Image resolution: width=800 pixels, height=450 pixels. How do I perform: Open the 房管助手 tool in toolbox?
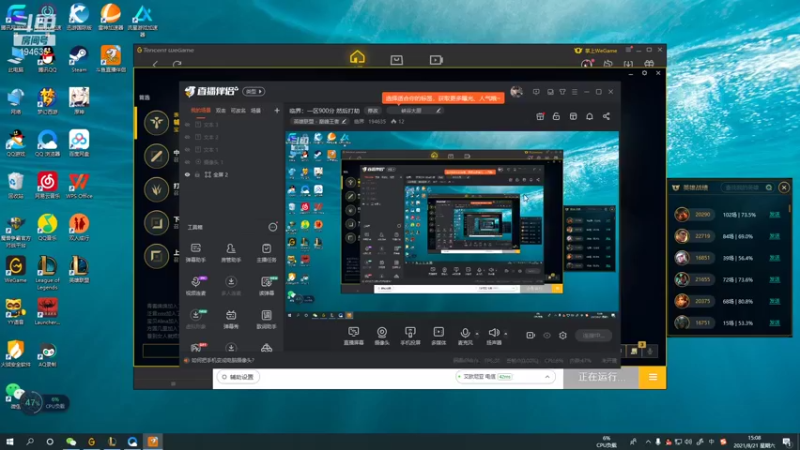pos(231,253)
